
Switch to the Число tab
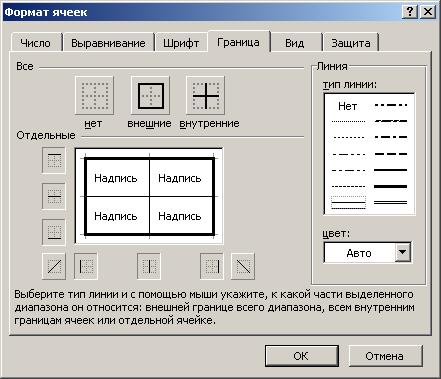pyautogui.click(x=36, y=43)
